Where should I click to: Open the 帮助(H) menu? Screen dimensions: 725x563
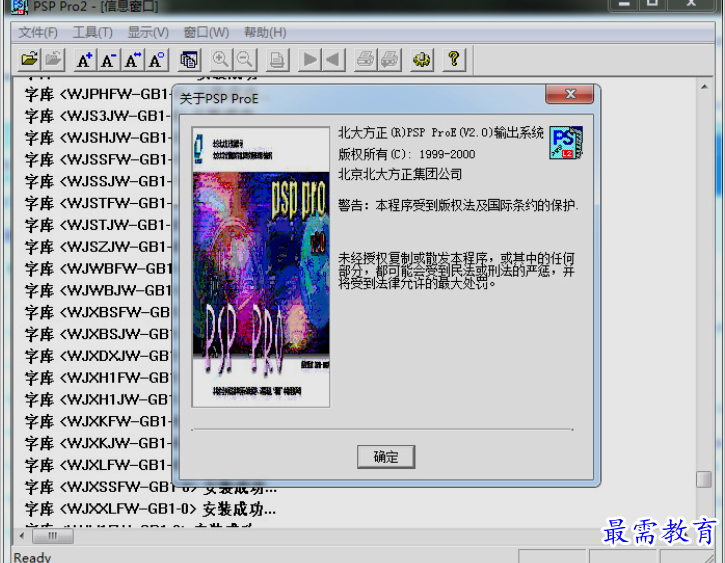265,32
